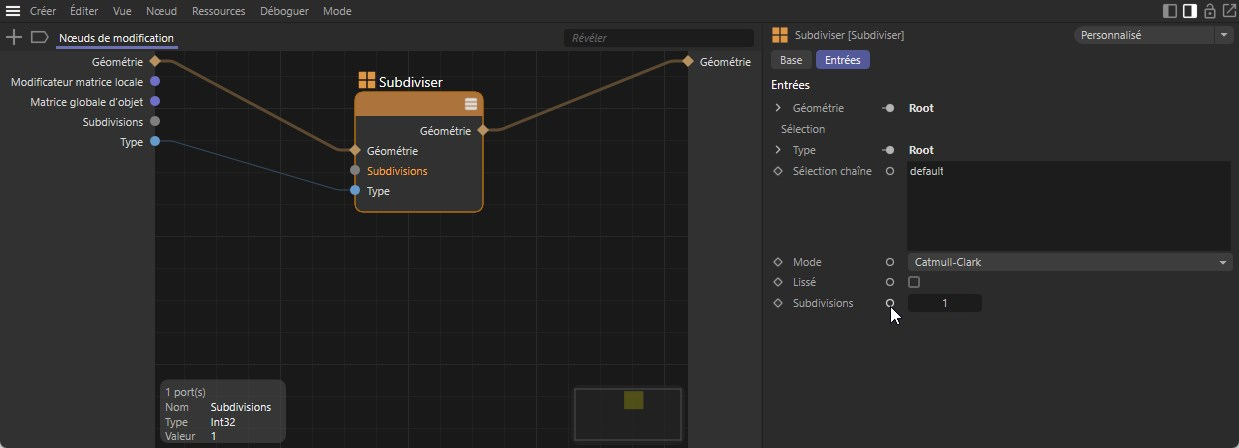1239x448 pixels.
Task: Open the editor in a new window icon
Action: point(1228,11)
